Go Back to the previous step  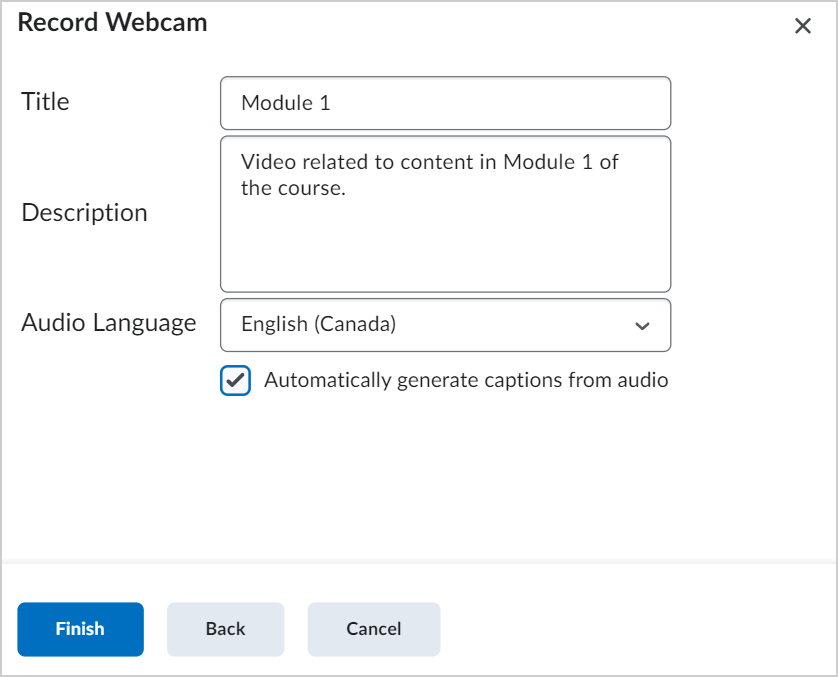(x=225, y=629)
